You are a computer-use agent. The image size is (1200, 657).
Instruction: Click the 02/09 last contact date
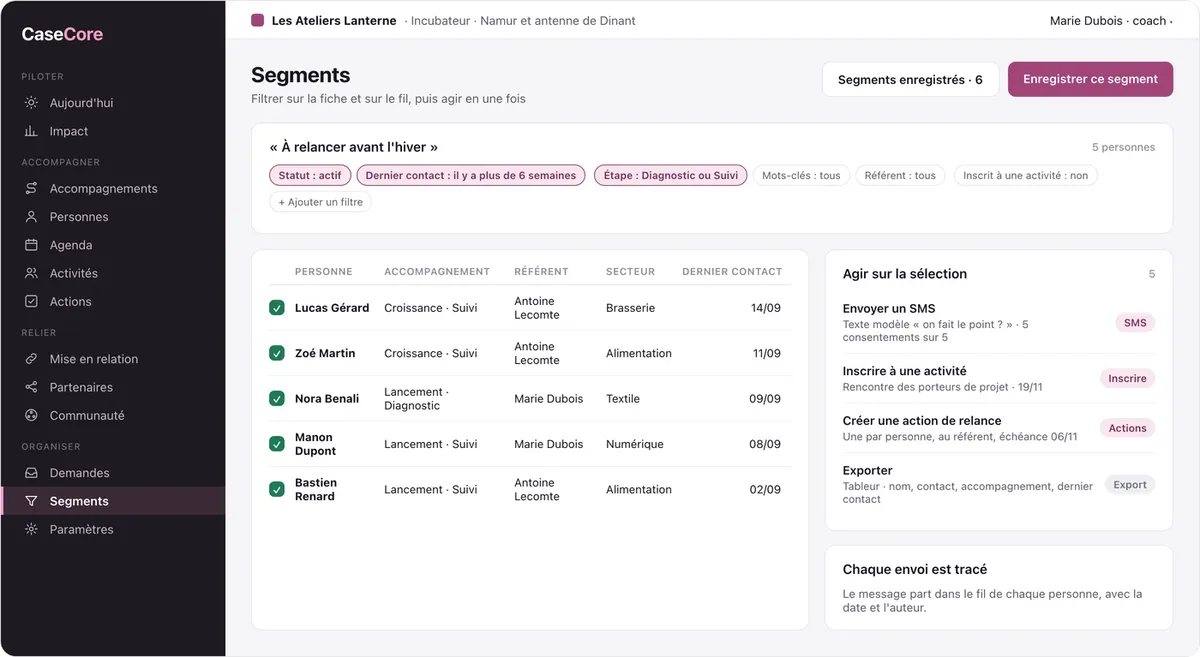pos(765,489)
